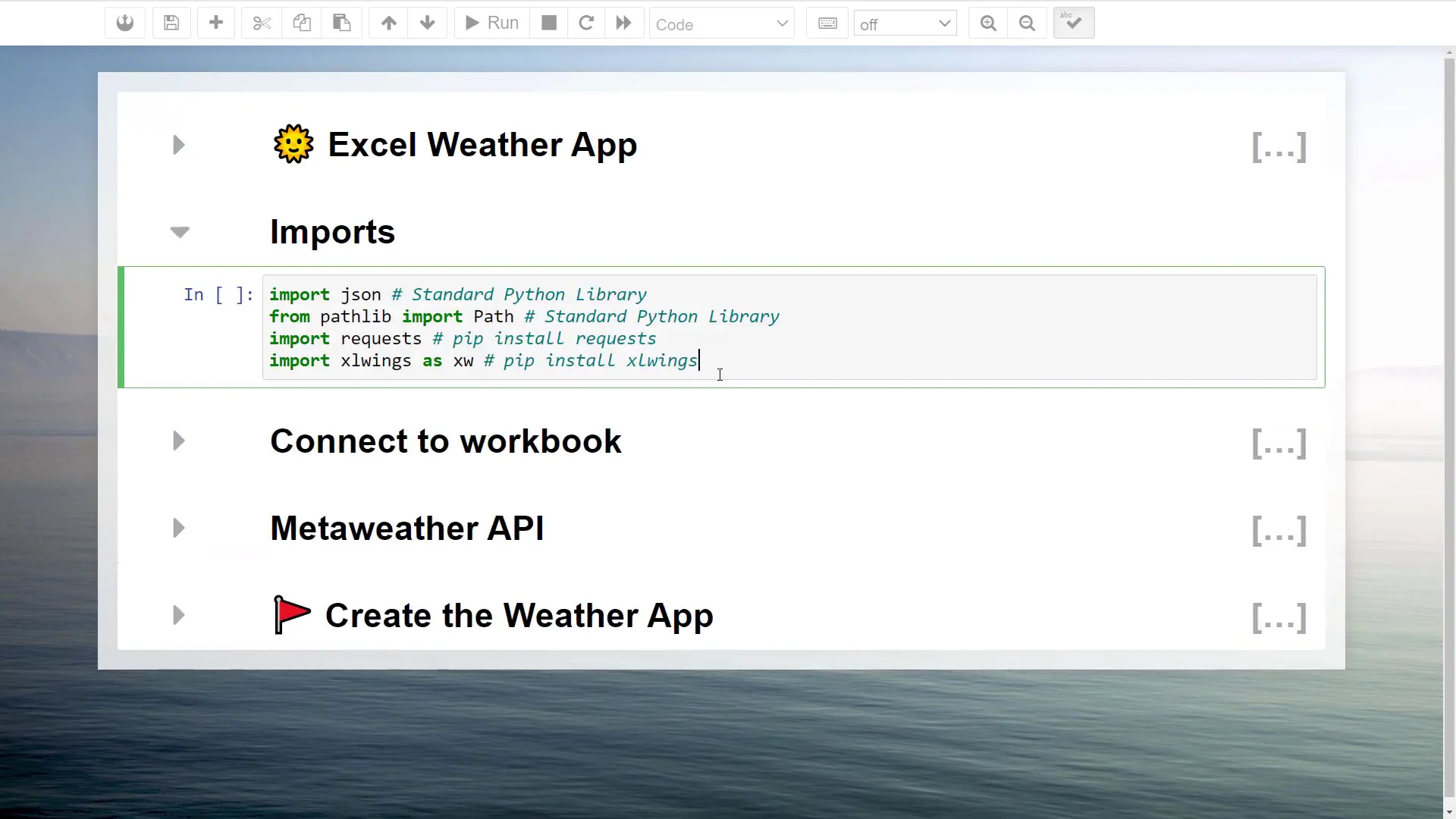Run the selected cell
Screen dimensions: 1456x819
[490, 23]
